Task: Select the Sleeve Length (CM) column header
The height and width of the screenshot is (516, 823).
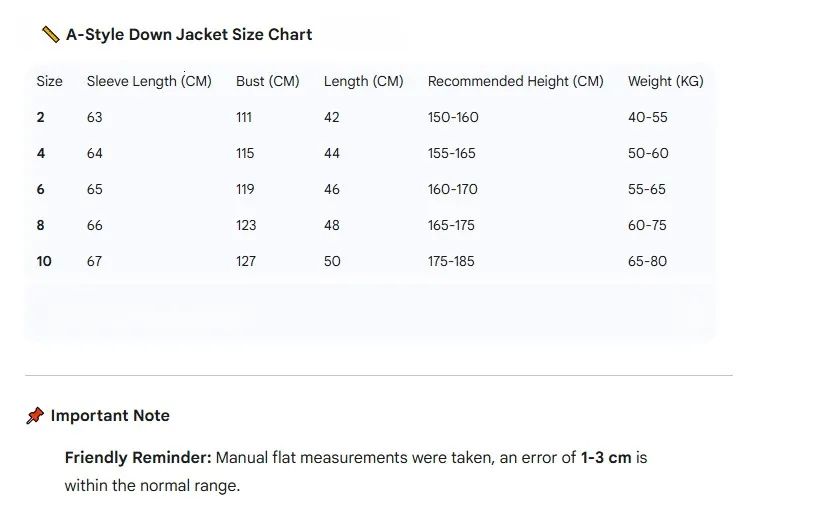Action: coord(149,81)
